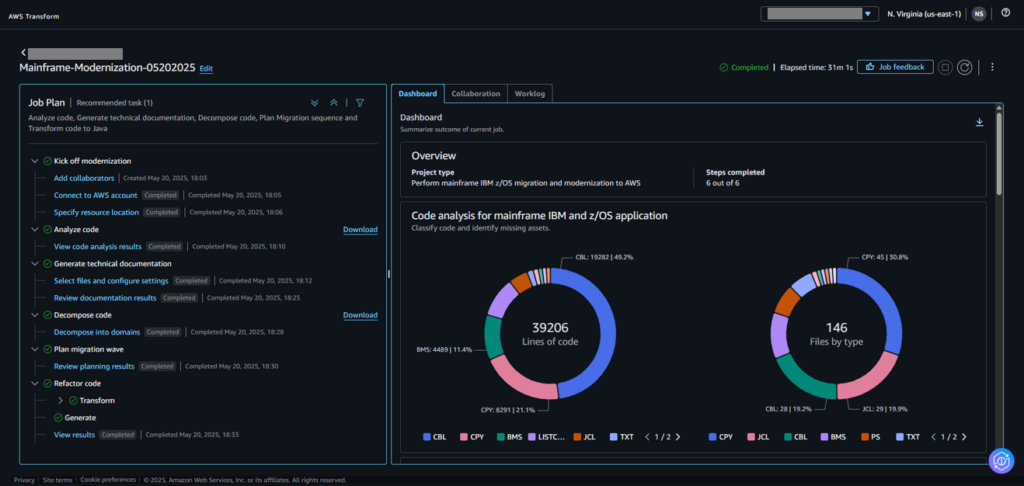Collapse the Refactor code section
Viewport: 1024px width, 486px height.
pyautogui.click(x=35, y=383)
